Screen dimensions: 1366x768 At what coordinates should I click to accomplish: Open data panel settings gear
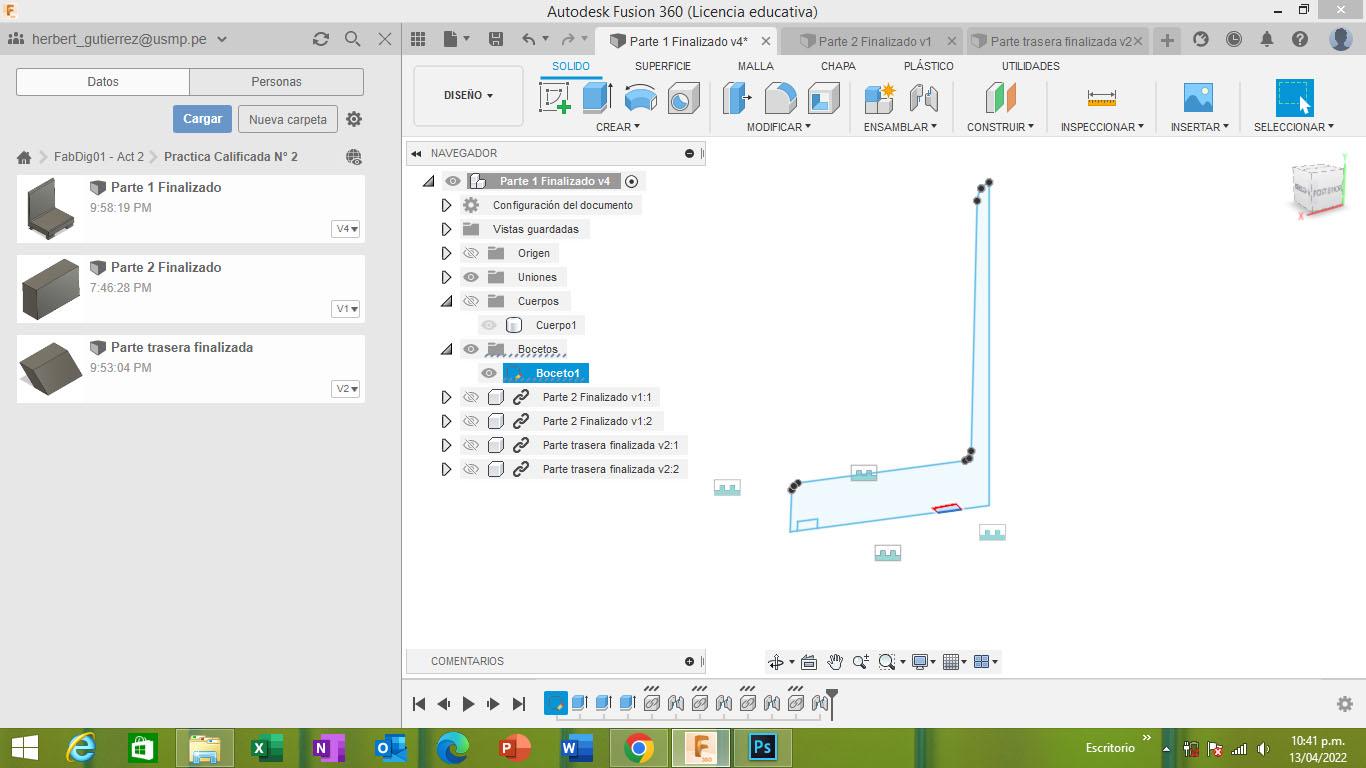pyautogui.click(x=354, y=119)
